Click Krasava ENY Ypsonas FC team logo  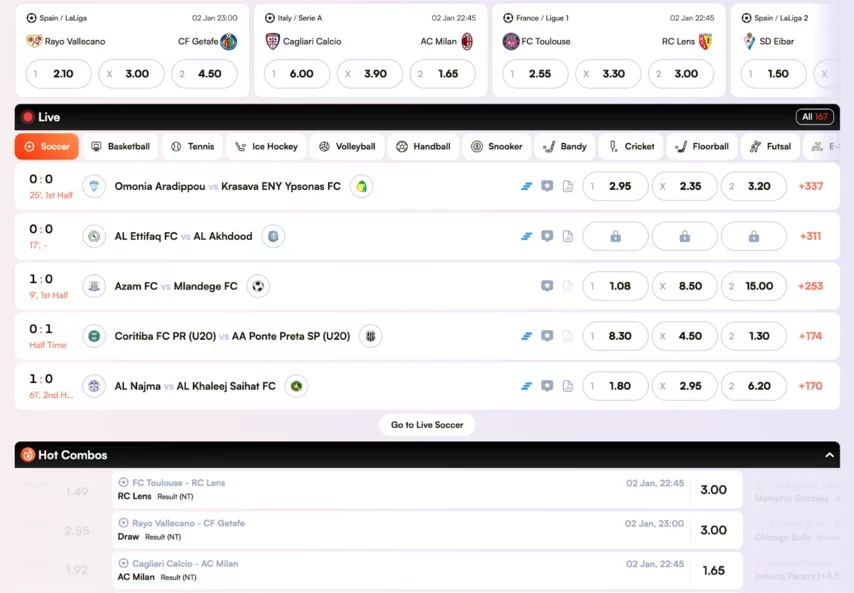pos(361,186)
